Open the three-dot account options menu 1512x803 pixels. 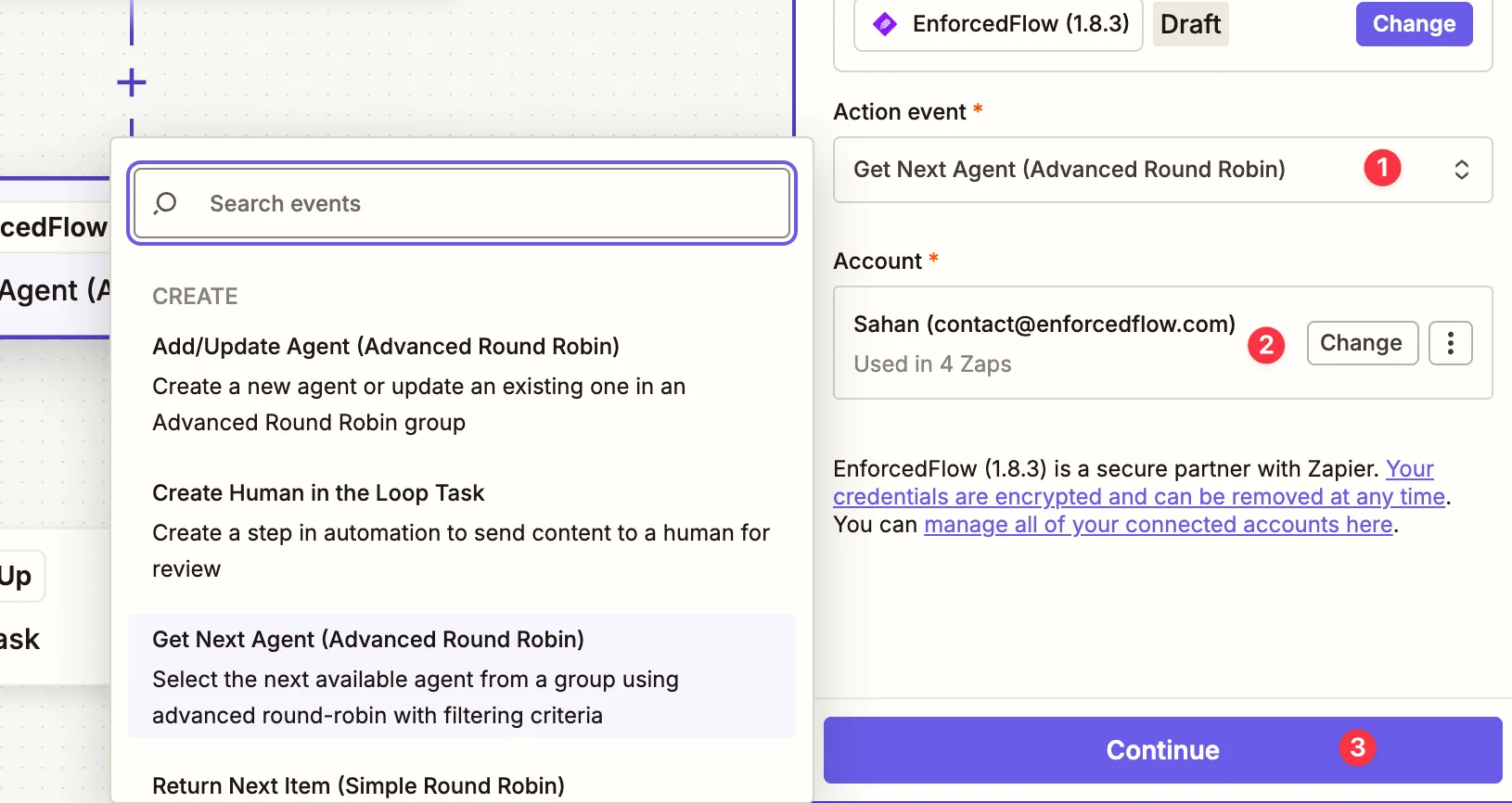(x=1450, y=343)
